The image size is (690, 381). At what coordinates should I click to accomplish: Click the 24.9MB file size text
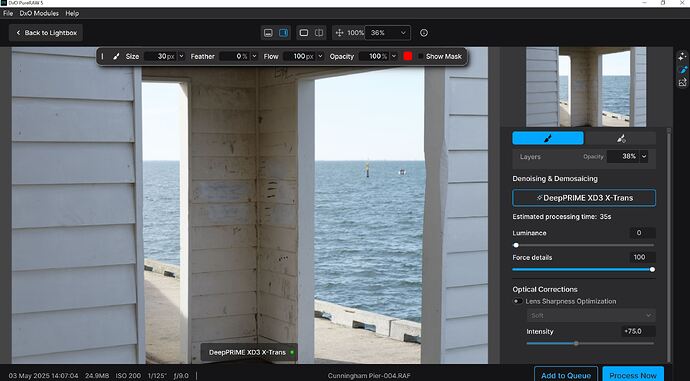tap(96, 376)
